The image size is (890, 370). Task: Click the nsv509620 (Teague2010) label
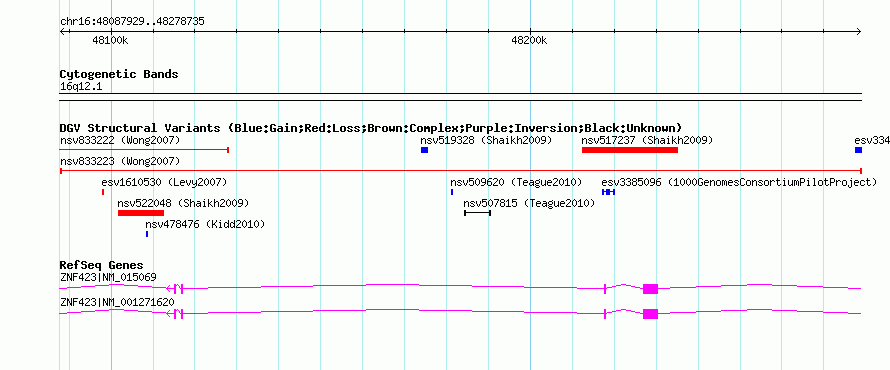[517, 182]
